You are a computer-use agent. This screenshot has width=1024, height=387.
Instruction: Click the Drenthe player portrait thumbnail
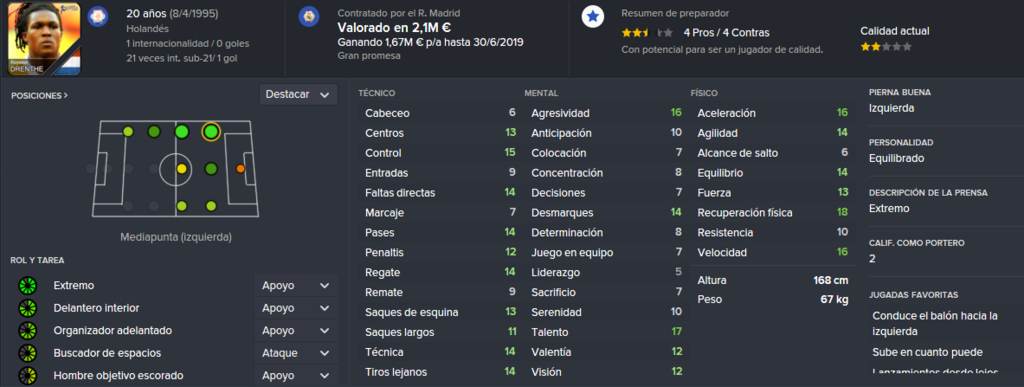pos(44,39)
